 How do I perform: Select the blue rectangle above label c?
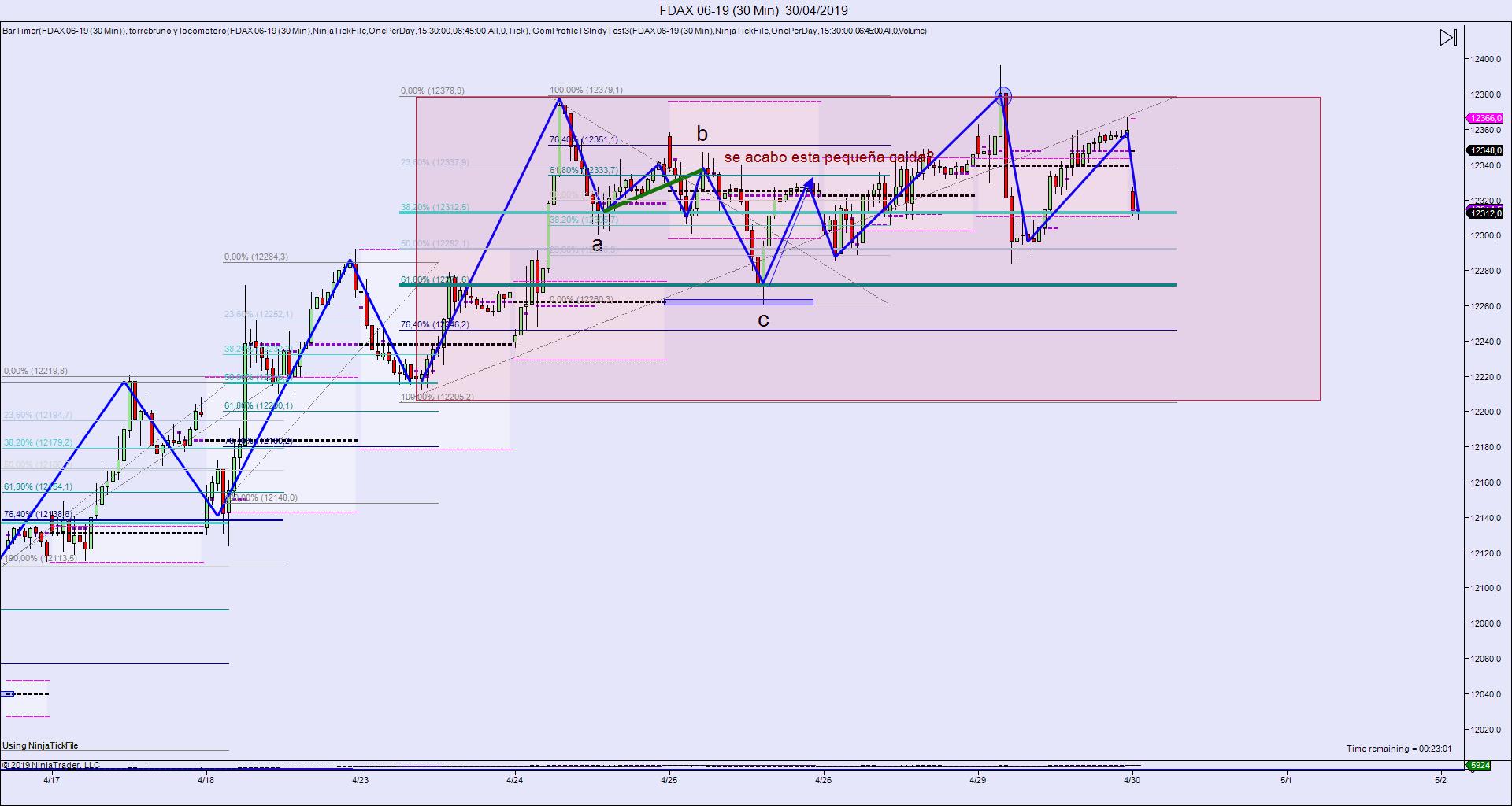739,301
